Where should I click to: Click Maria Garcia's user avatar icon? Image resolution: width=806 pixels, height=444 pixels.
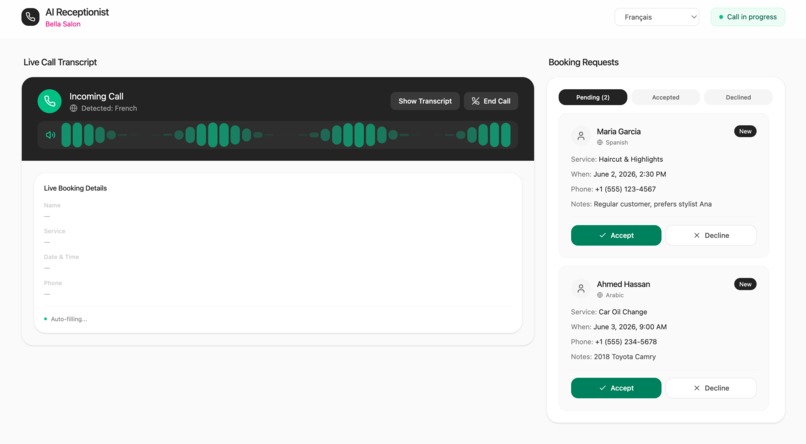coord(581,136)
